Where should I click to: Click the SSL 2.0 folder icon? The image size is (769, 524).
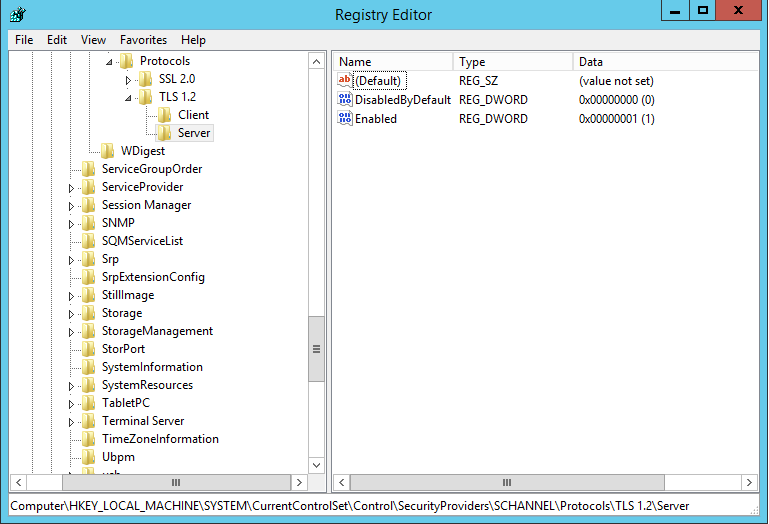[146, 79]
